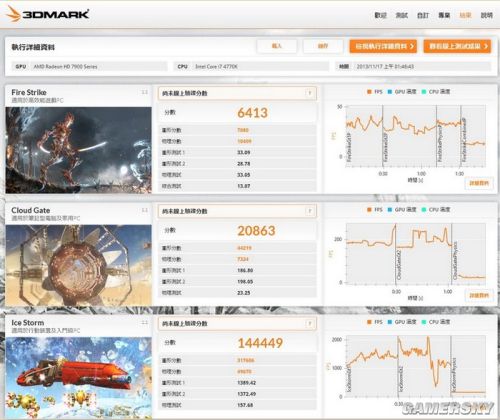Open the 歡迎 welcome menu tab
Screen dimensions: 500x420
pos(380,15)
